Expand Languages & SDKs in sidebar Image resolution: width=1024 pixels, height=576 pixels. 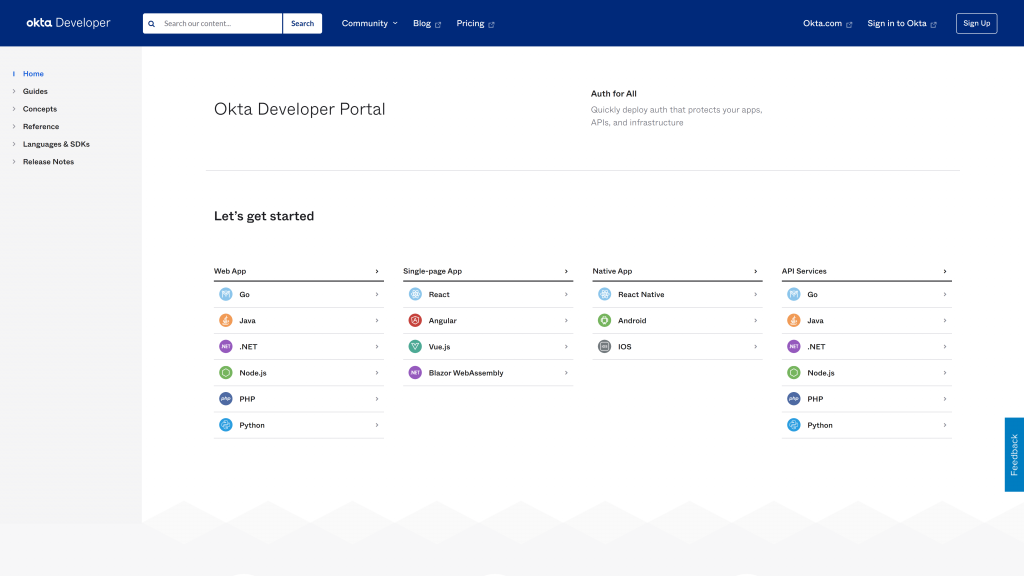pyautogui.click(x=56, y=144)
